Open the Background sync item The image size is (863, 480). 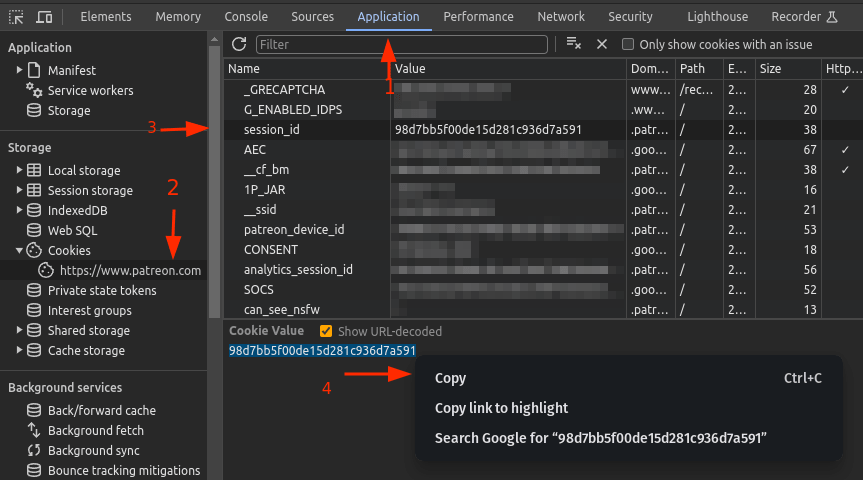tap(95, 451)
